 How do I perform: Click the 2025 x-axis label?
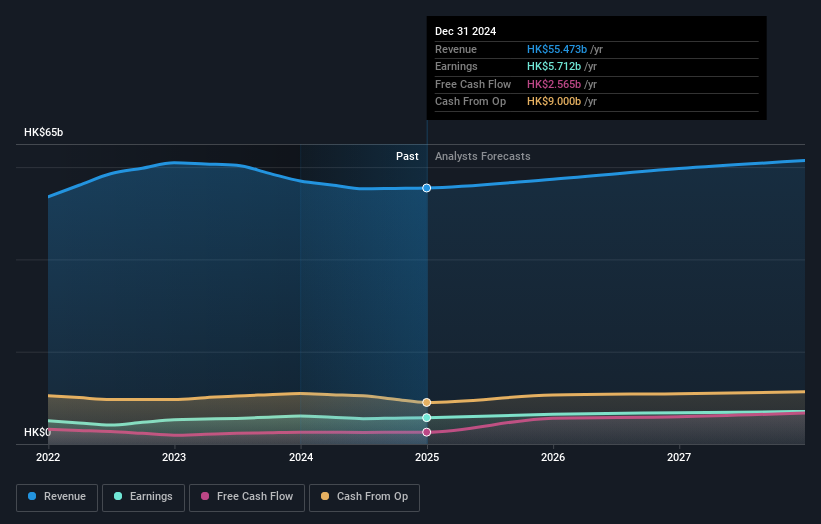point(427,458)
